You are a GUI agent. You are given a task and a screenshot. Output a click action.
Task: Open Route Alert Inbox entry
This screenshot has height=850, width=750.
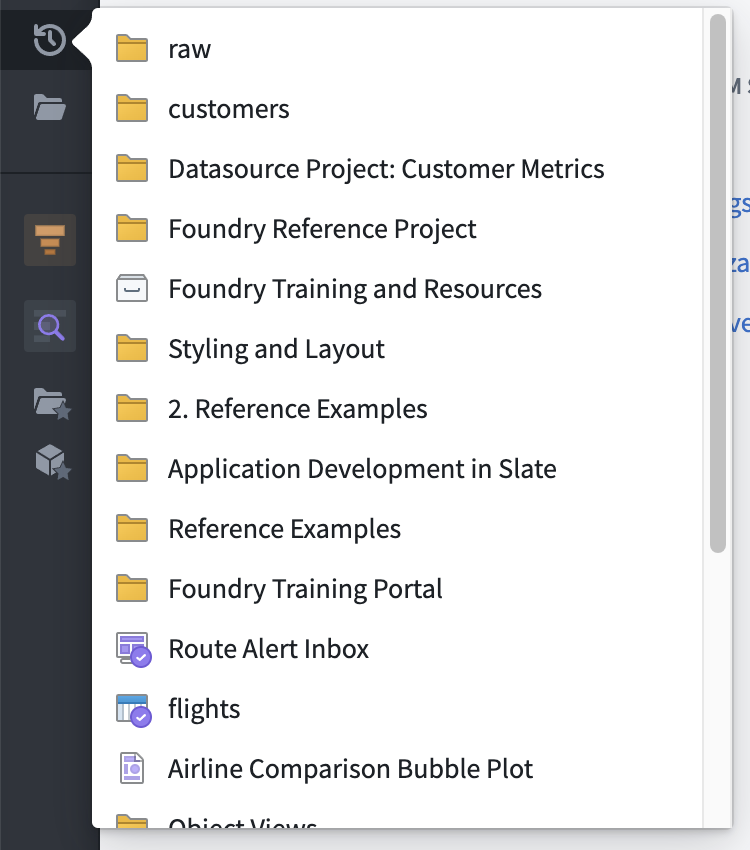point(268,649)
